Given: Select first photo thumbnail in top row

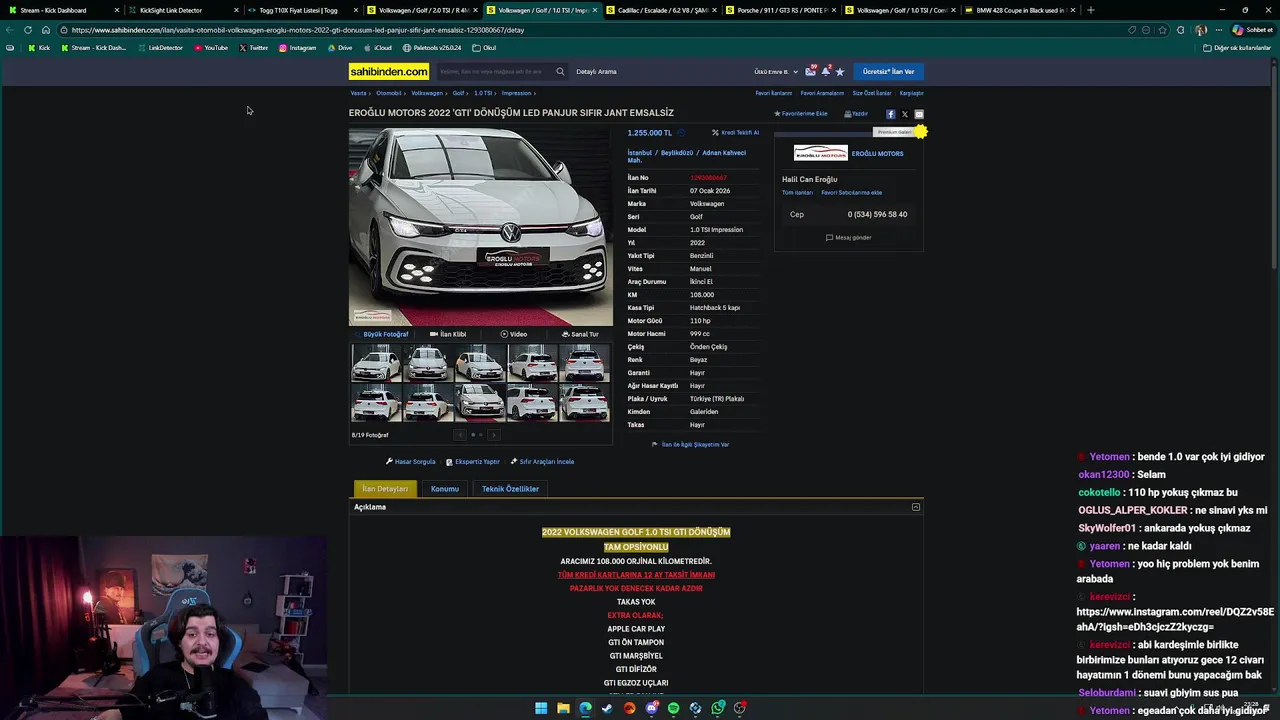Looking at the screenshot, I should (376, 363).
